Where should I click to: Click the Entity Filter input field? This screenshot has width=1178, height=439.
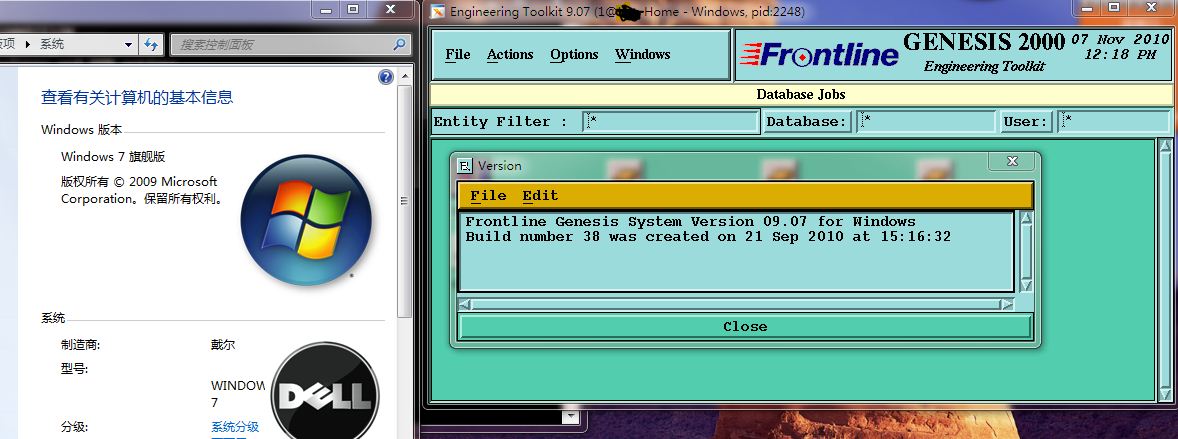(671, 122)
